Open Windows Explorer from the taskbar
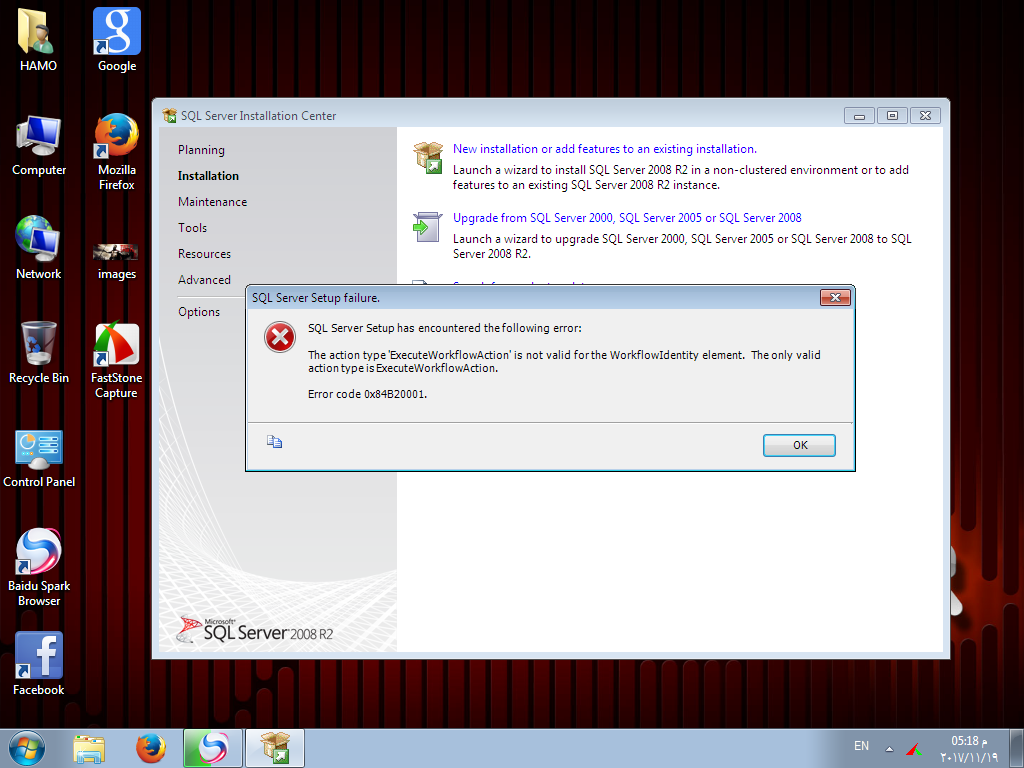This screenshot has height=768, width=1024. (x=89, y=748)
